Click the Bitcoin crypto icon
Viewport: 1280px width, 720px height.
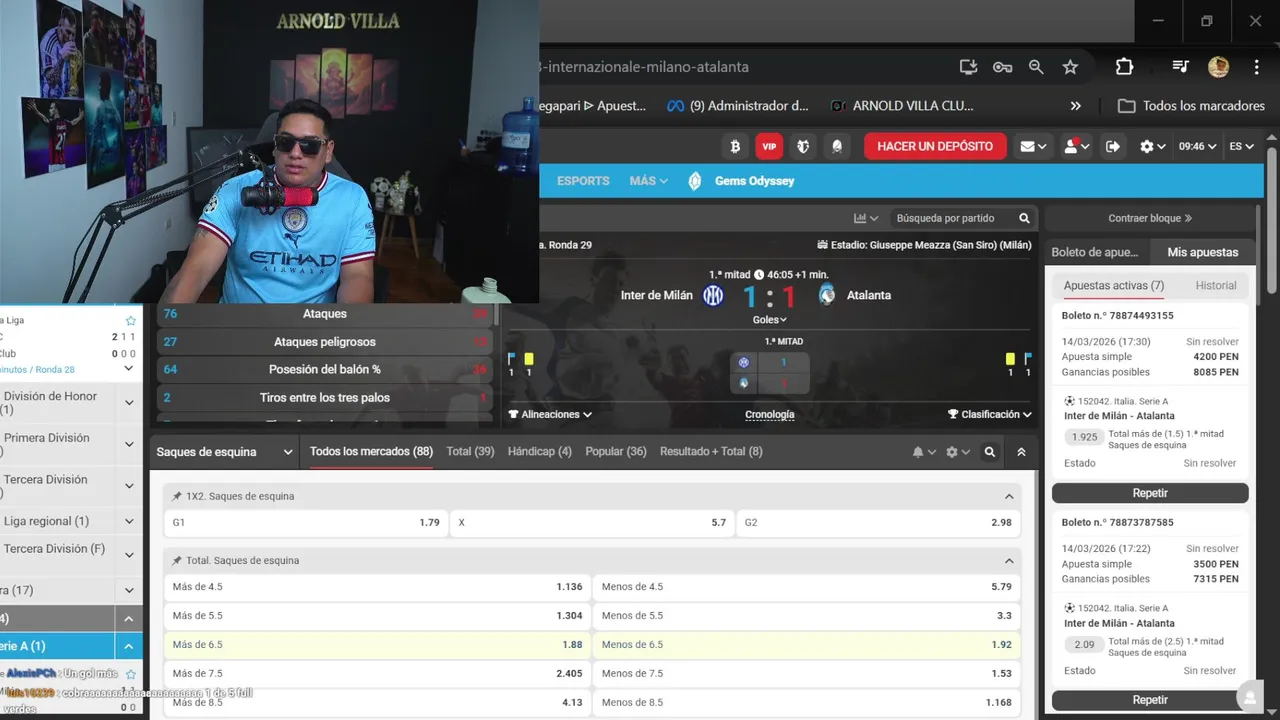[735, 146]
